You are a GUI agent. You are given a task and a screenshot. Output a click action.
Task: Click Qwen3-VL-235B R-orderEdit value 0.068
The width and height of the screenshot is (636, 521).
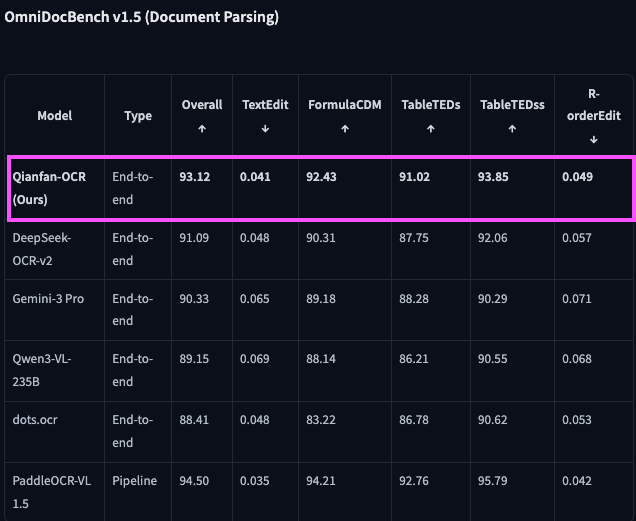coord(577,359)
